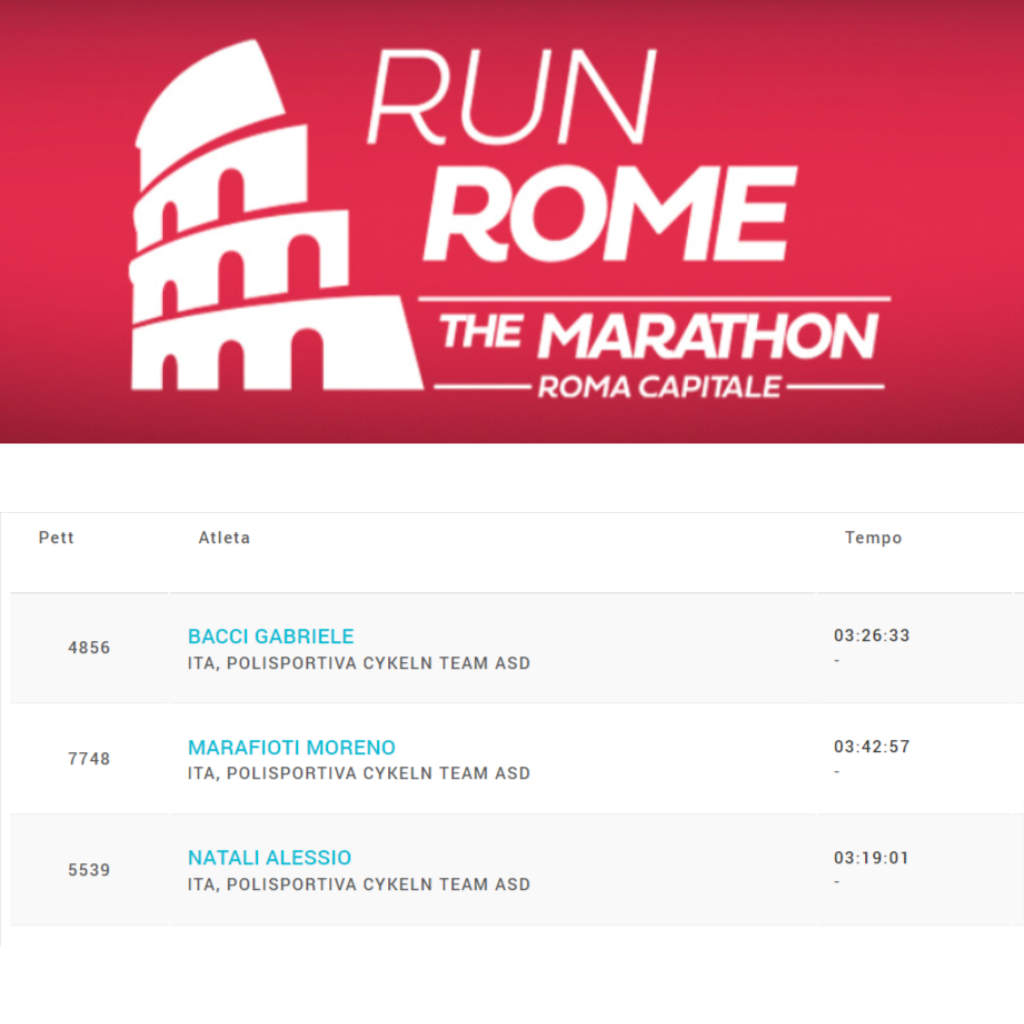
Task: Click the RUN word in banner
Action: tap(511, 96)
